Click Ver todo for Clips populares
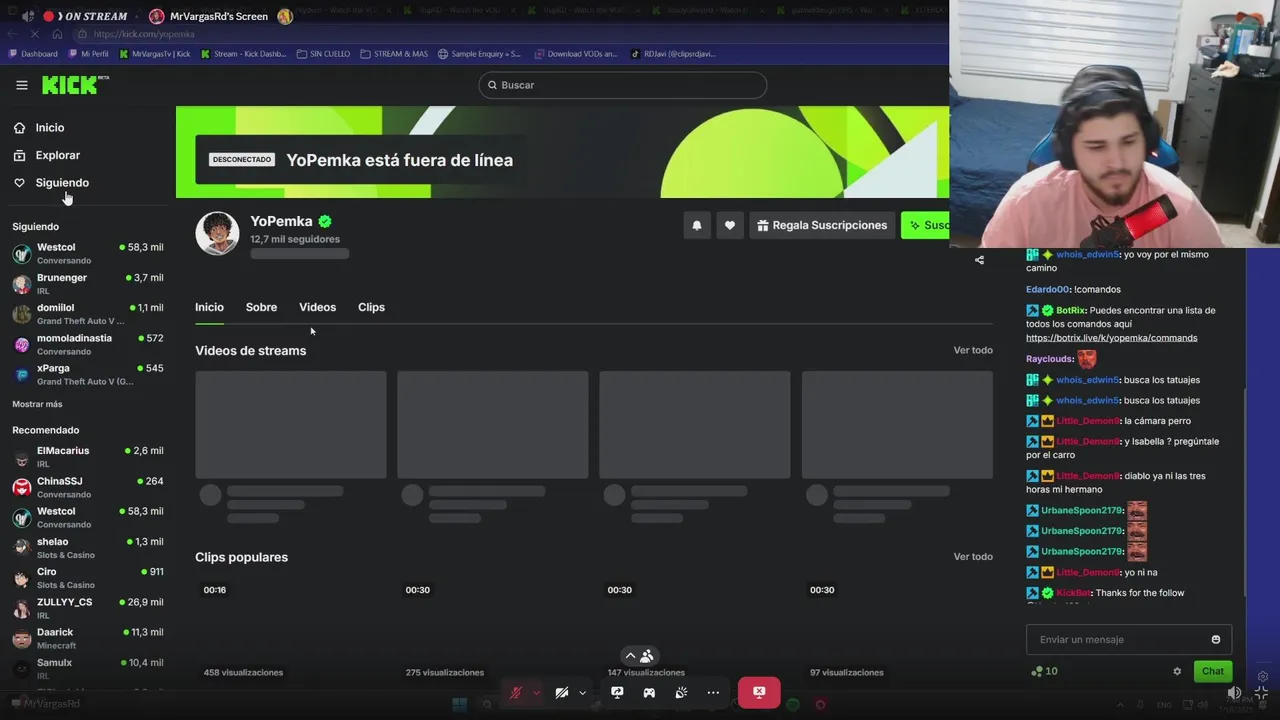 (x=973, y=556)
